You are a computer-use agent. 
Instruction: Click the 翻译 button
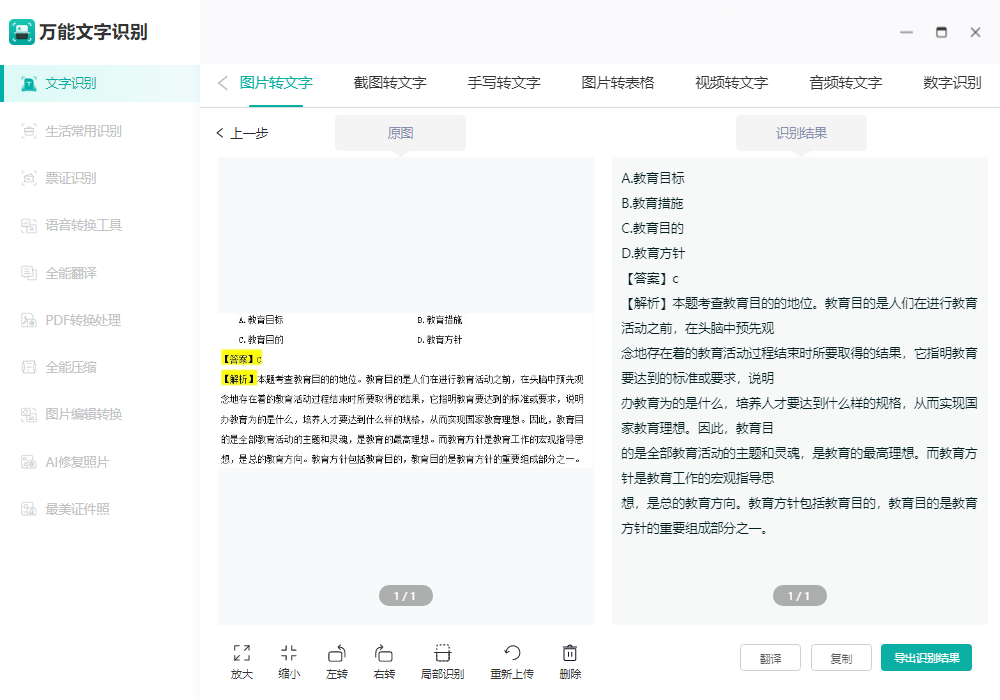[x=770, y=658]
